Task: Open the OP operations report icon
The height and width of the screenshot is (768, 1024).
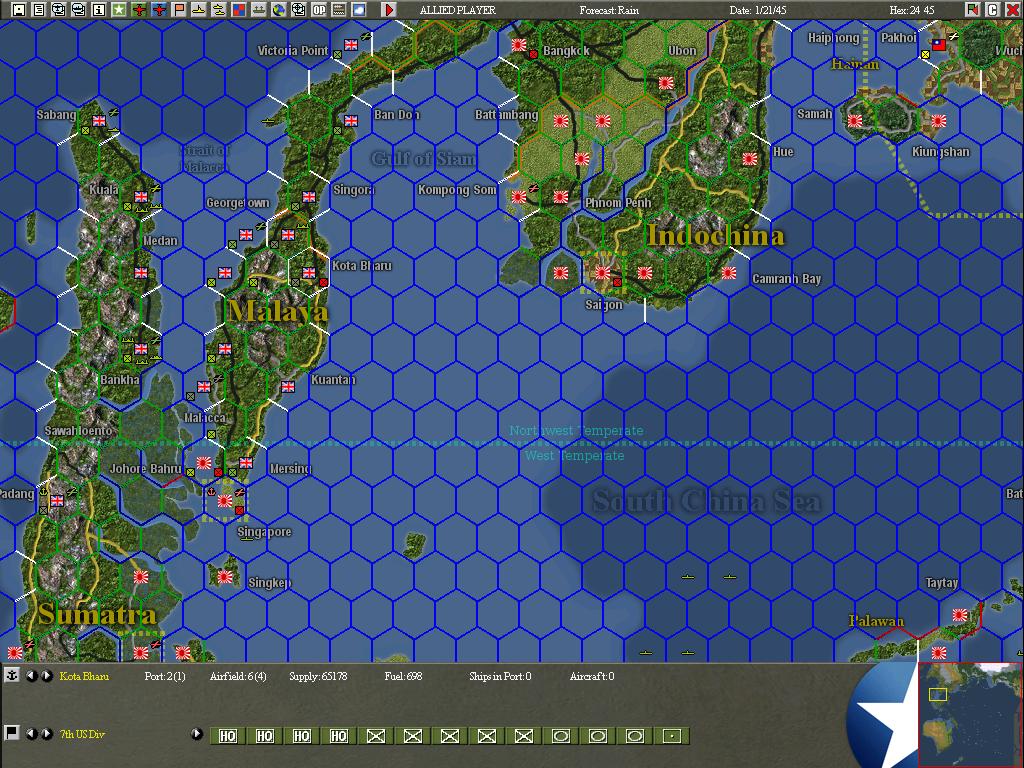Action: click(x=319, y=9)
